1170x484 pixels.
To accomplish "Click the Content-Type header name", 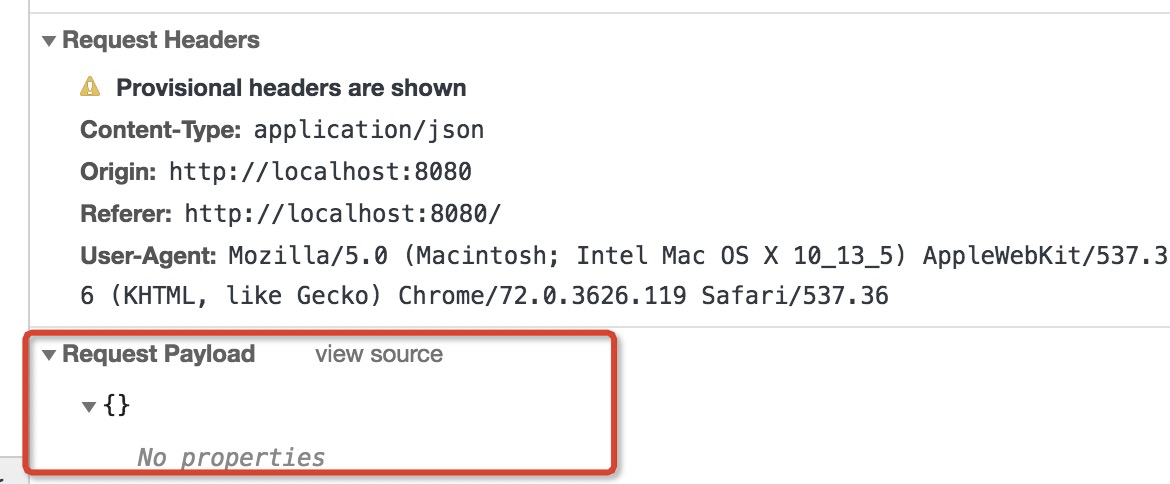I will pyautogui.click(x=160, y=131).
